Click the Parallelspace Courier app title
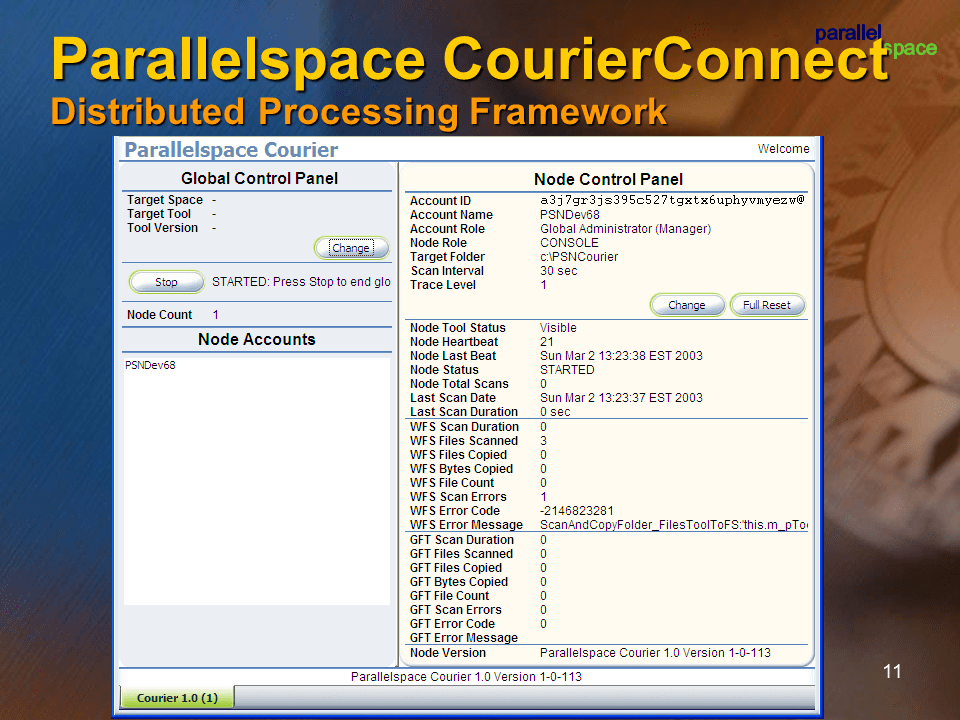 pyautogui.click(x=231, y=150)
